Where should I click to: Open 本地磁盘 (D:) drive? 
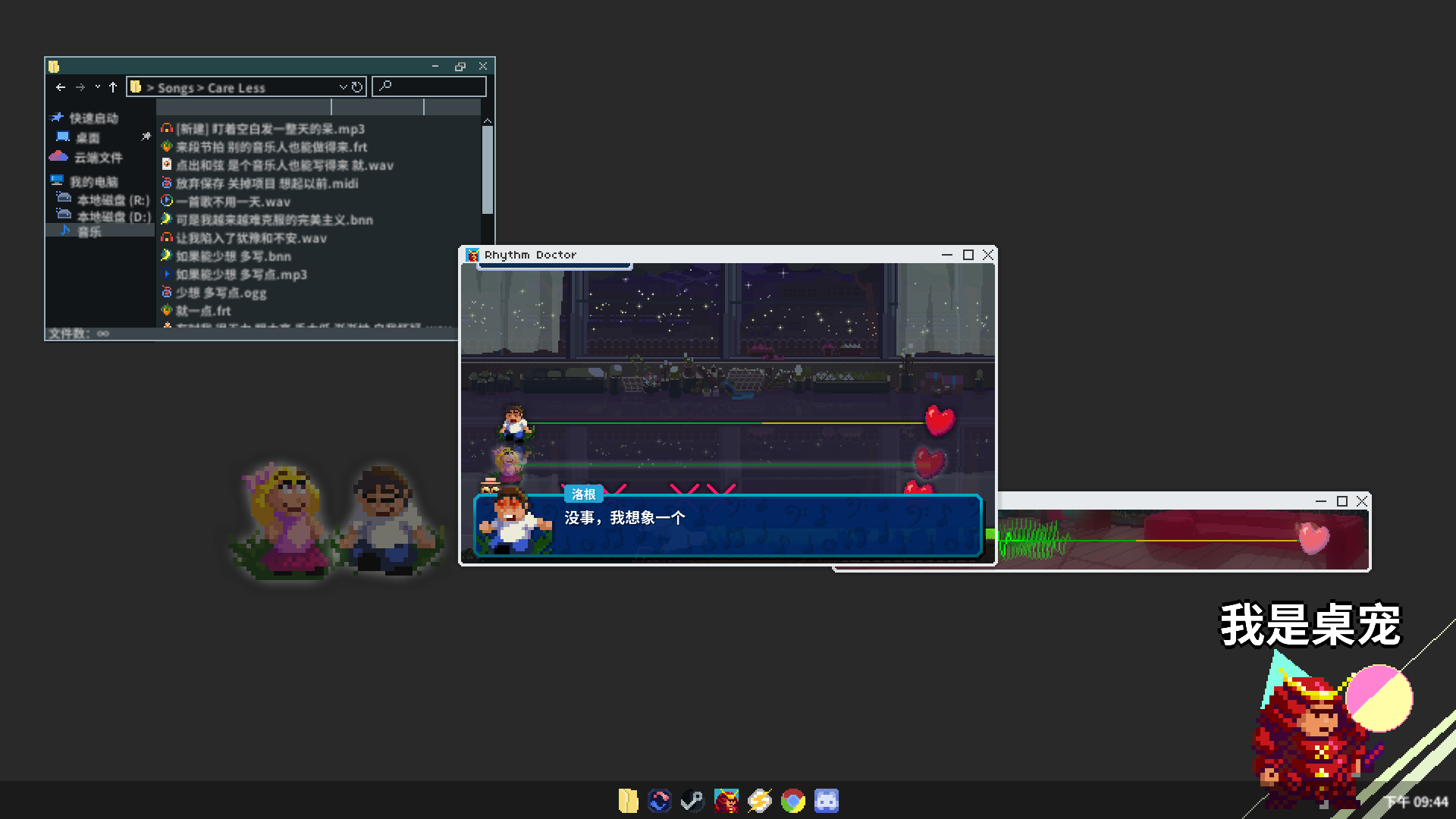pos(103,216)
